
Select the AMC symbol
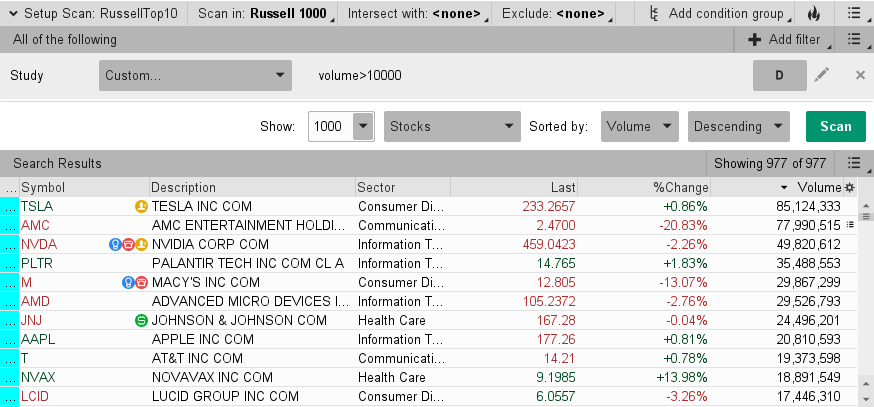[35, 226]
